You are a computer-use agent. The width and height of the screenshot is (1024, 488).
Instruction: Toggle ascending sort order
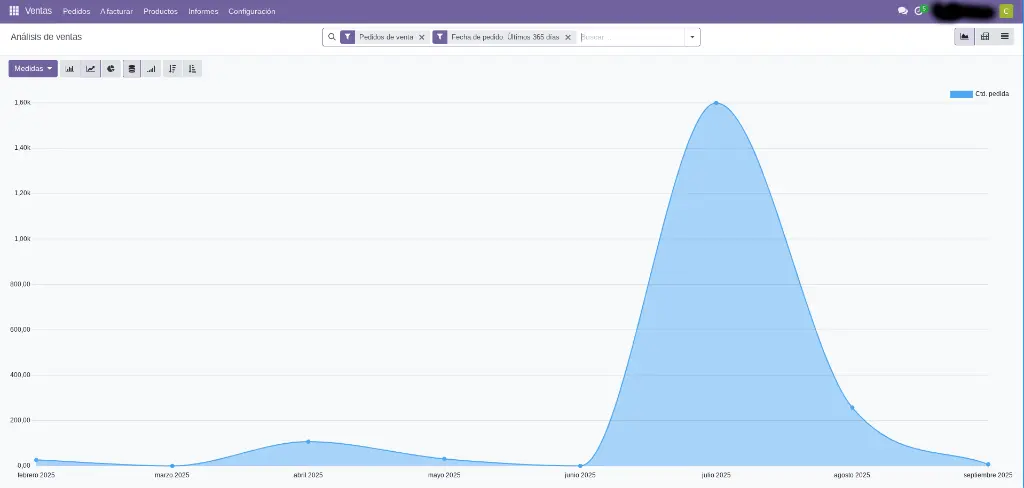pos(192,69)
